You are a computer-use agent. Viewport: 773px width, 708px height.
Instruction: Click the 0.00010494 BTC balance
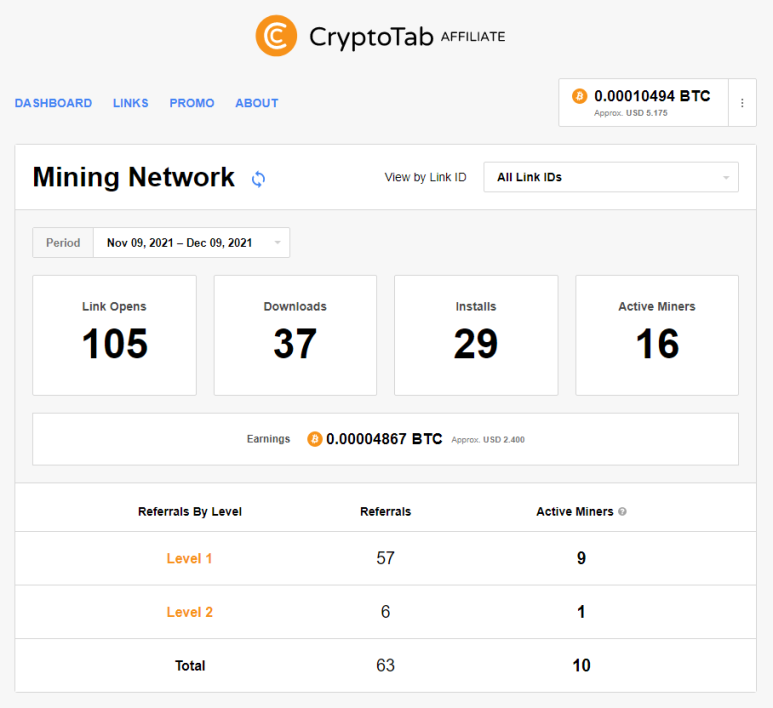pos(652,96)
